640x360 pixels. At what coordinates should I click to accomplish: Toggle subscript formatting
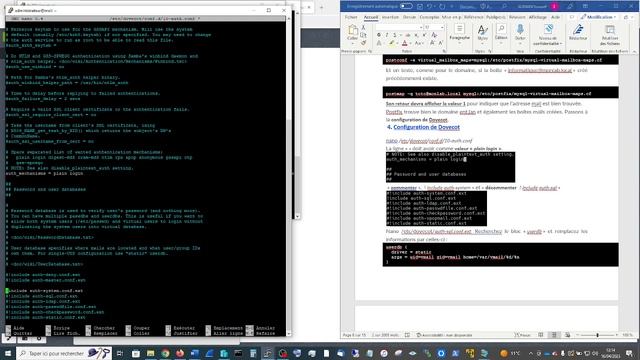pos(416,35)
